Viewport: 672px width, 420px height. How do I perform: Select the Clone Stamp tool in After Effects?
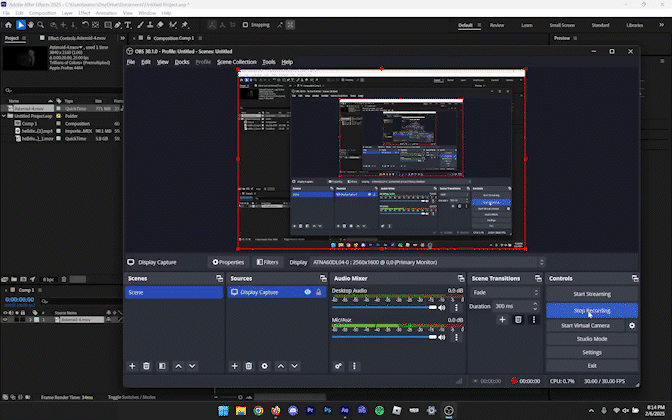coord(150,25)
